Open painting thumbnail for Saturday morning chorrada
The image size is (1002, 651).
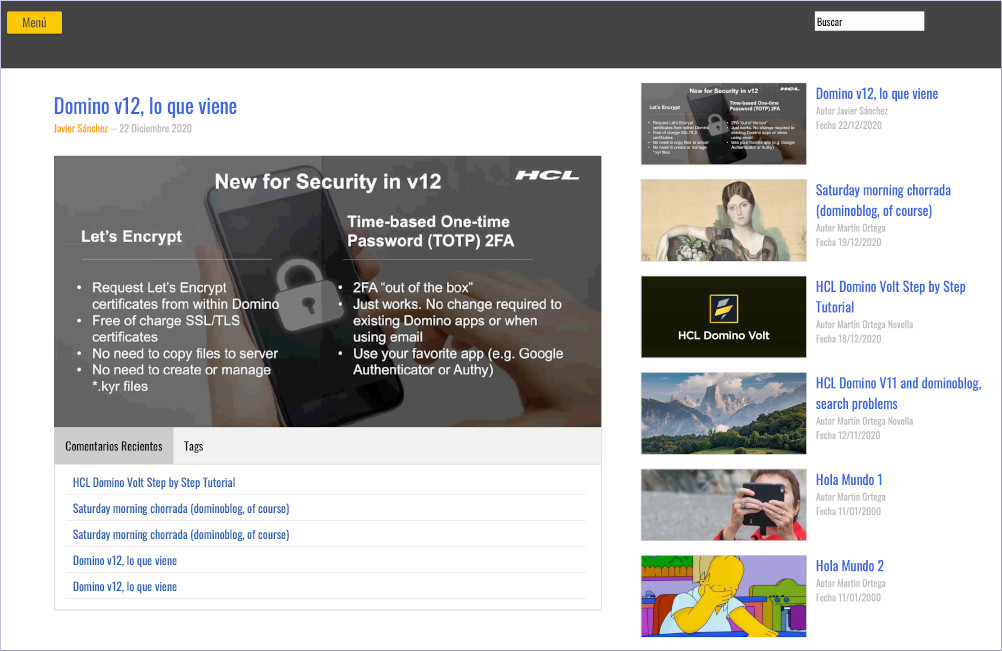pyautogui.click(x=723, y=220)
